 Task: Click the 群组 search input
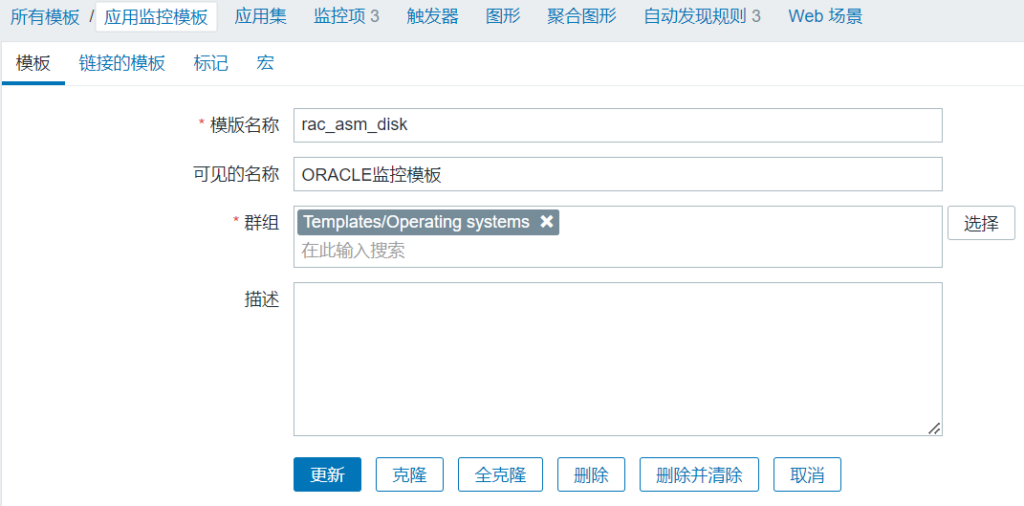click(x=617, y=251)
